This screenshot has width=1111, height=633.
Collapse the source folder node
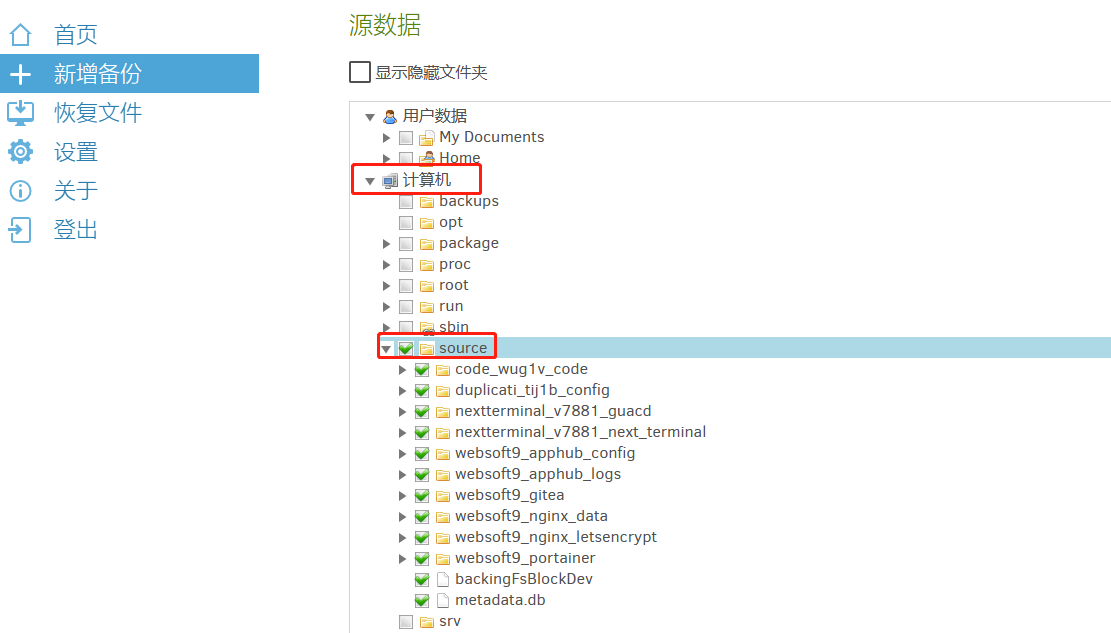point(386,349)
